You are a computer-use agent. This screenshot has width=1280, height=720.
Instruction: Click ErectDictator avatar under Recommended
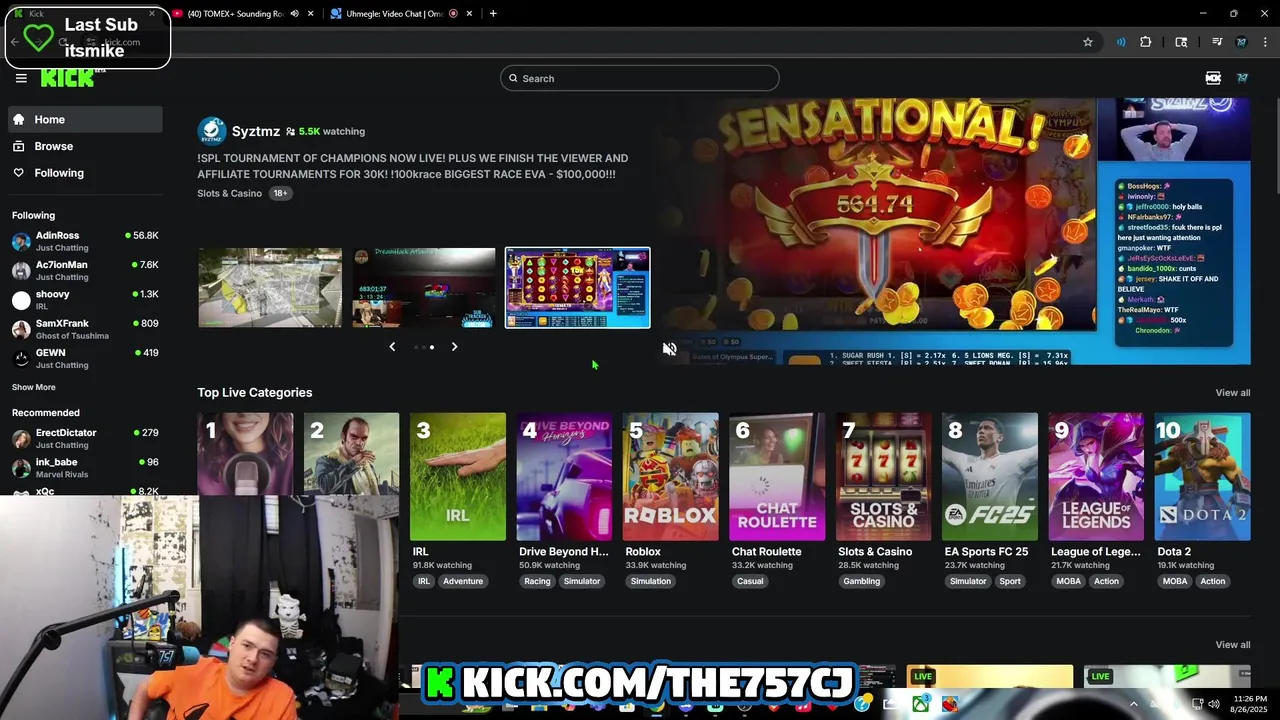tap(21, 439)
